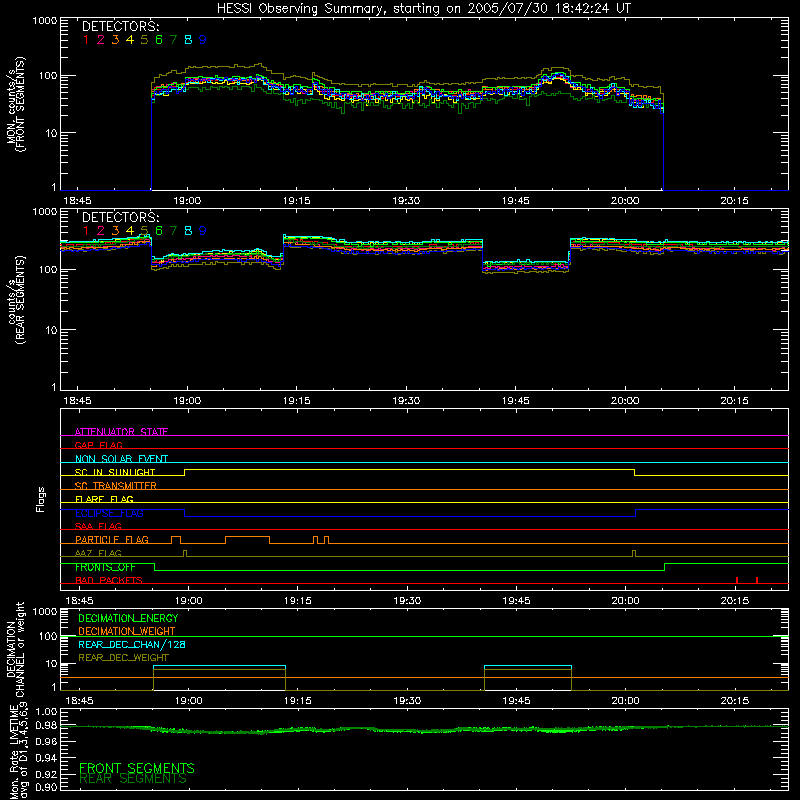Click the DETECTORS: heading in the rear segments panel
Image resolution: width=800 pixels, height=800 pixels.
tap(120, 218)
